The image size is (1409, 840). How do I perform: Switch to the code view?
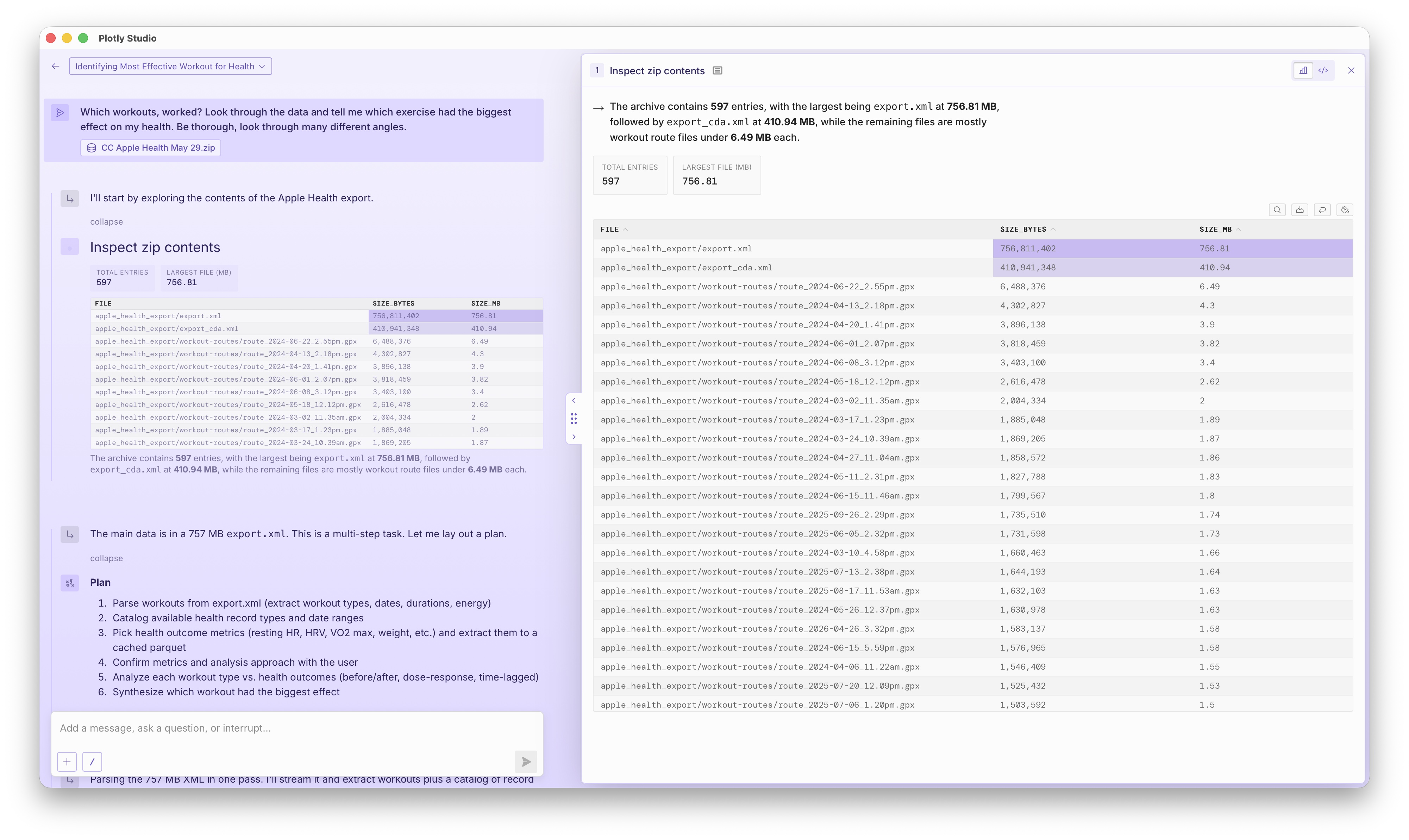pyautogui.click(x=1323, y=71)
